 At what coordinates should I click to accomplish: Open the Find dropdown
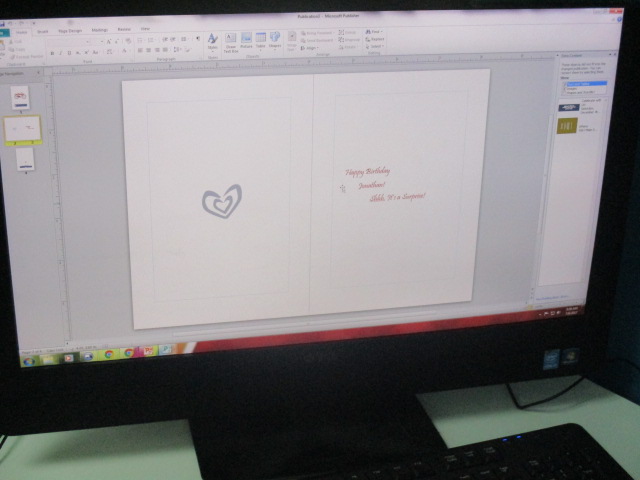tap(373, 31)
